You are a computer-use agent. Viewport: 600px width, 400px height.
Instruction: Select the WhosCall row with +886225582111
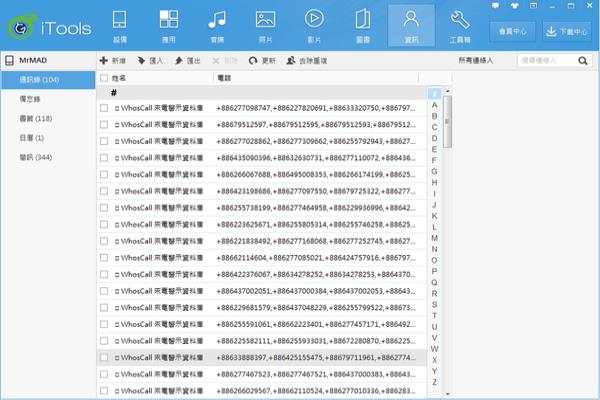[262, 341]
